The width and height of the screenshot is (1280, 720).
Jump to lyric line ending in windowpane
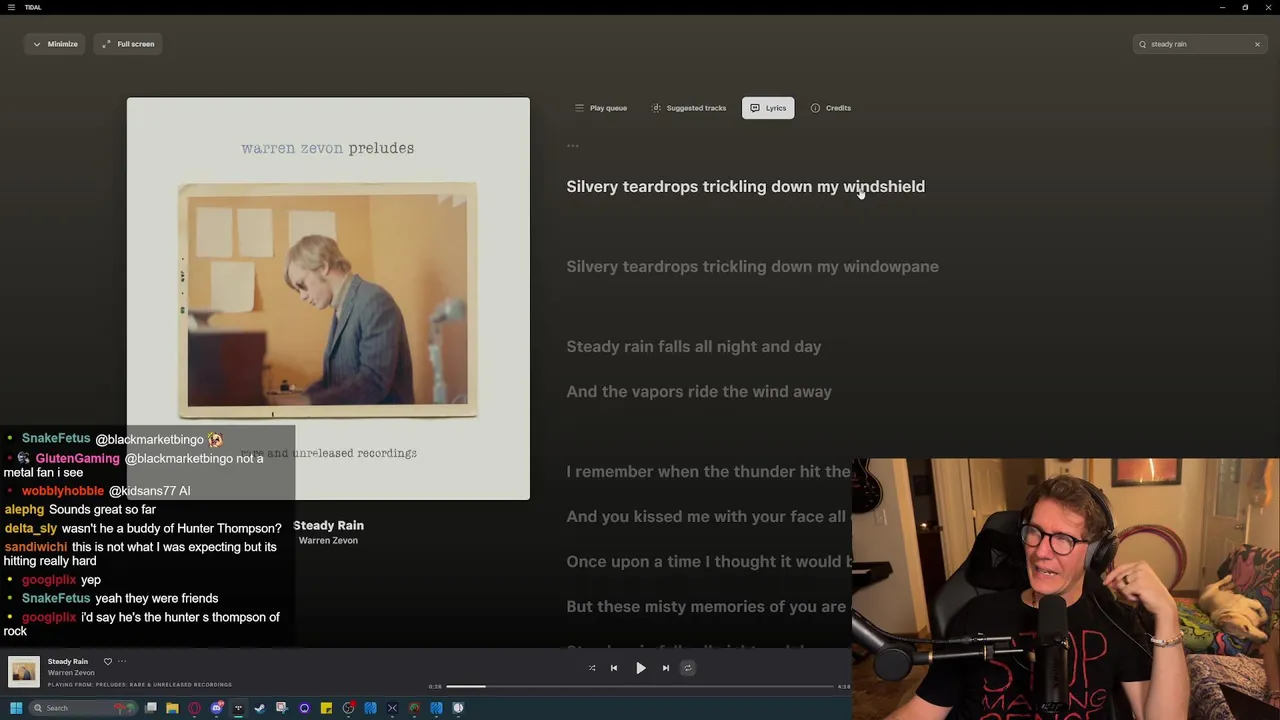[x=752, y=267]
